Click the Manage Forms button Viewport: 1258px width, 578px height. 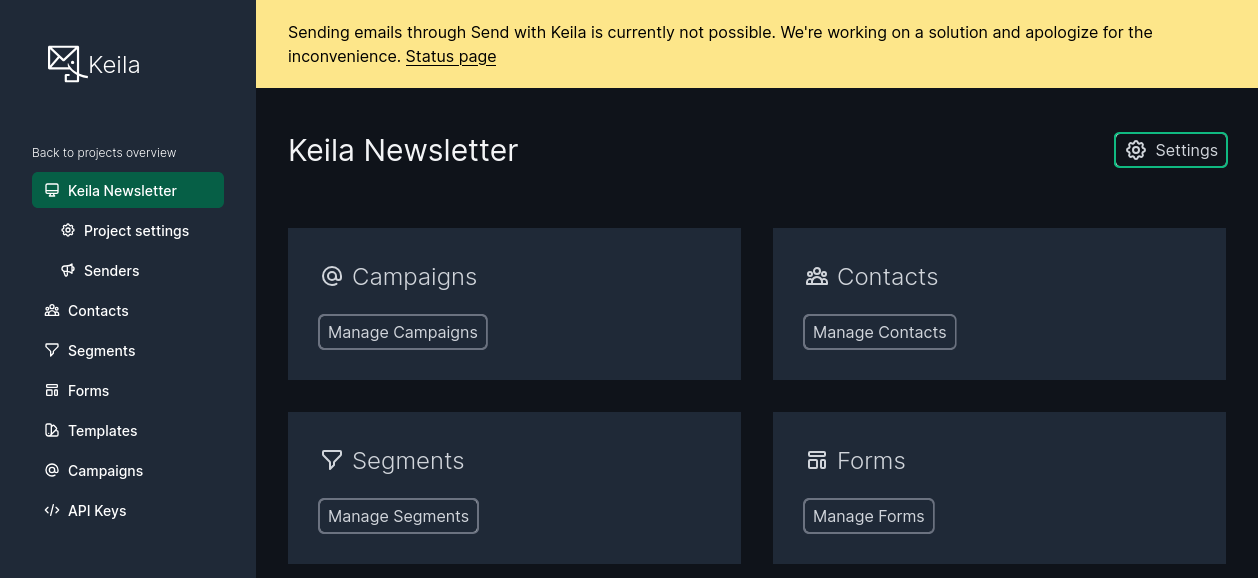tap(869, 516)
